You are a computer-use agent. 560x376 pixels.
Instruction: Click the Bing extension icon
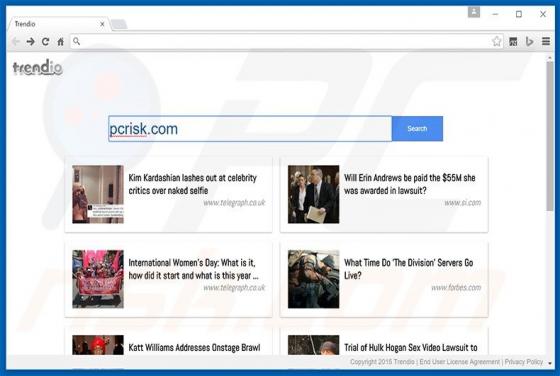point(529,42)
